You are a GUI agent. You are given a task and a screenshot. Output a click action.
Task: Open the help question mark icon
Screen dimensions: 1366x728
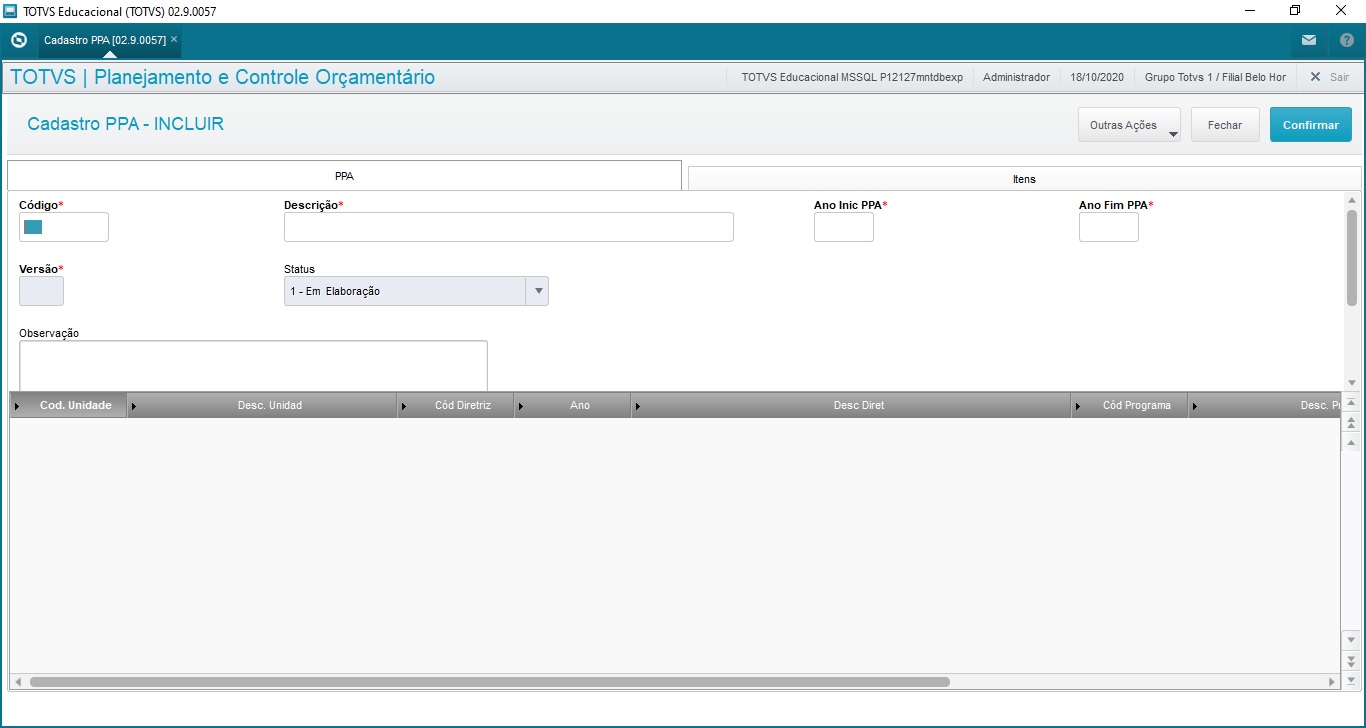(1346, 41)
